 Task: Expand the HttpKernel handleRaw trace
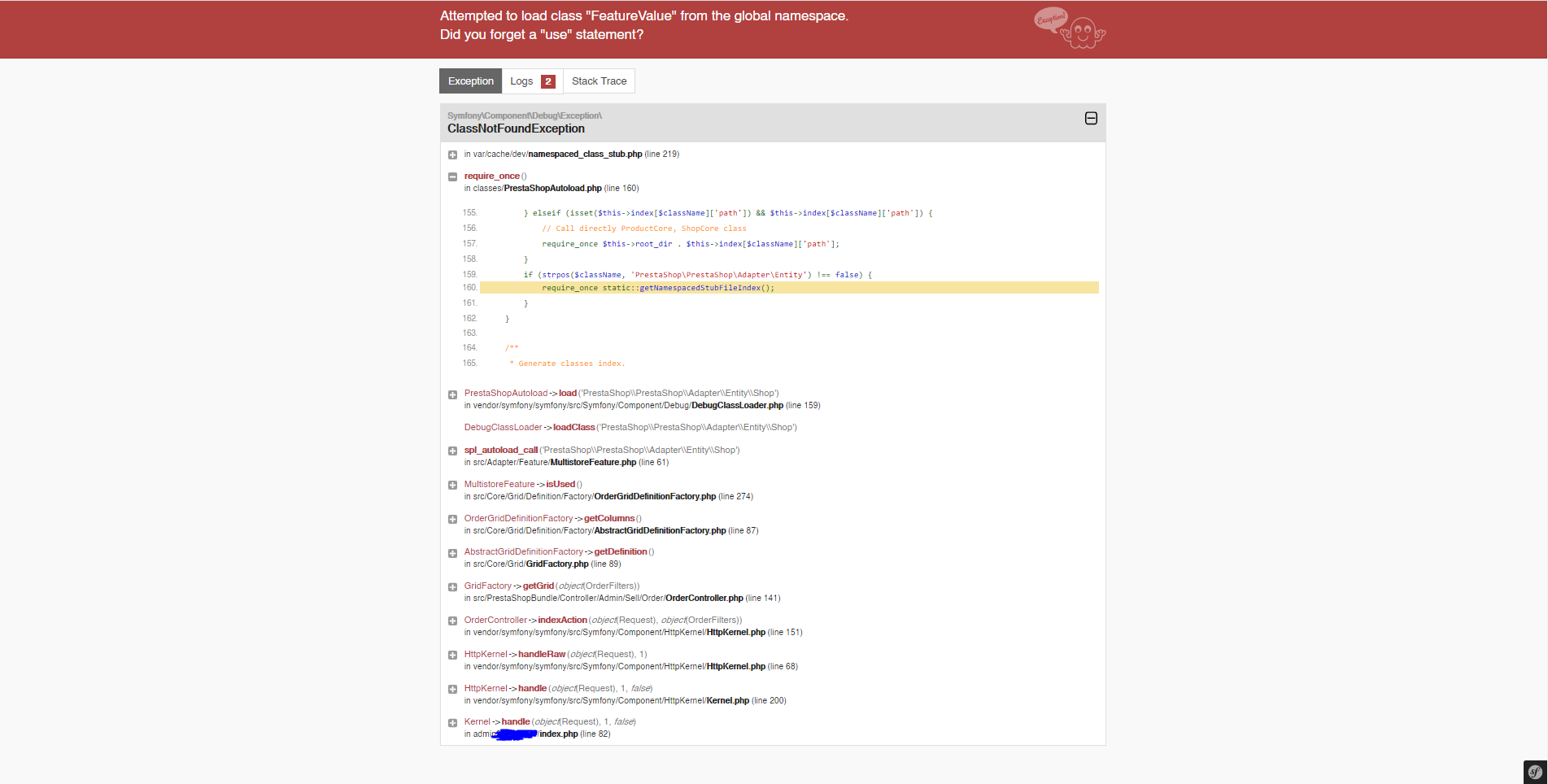[452, 655]
